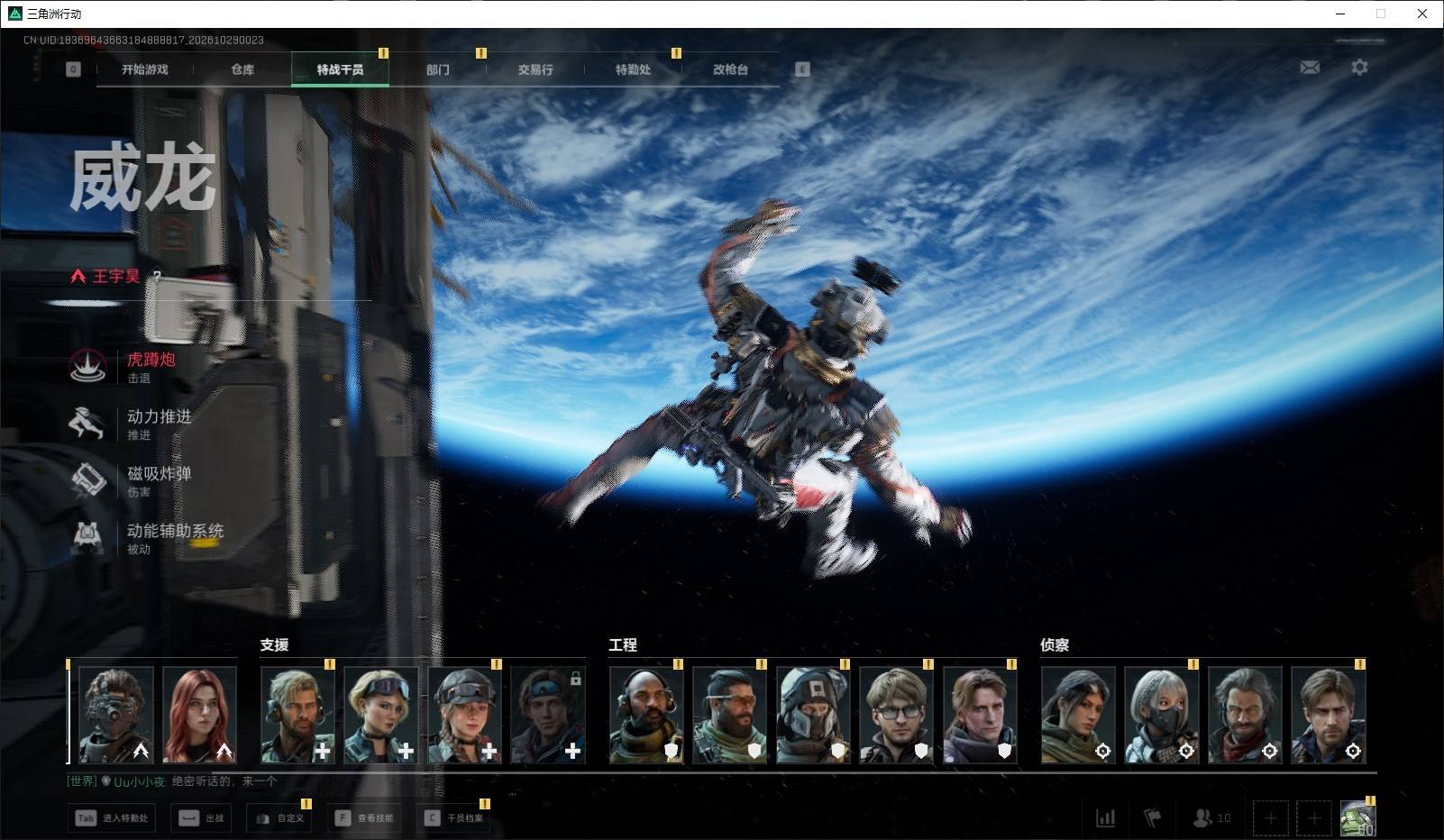Select the assault operator with night-vision goggles
This screenshot has height=840, width=1444.
(x=116, y=716)
